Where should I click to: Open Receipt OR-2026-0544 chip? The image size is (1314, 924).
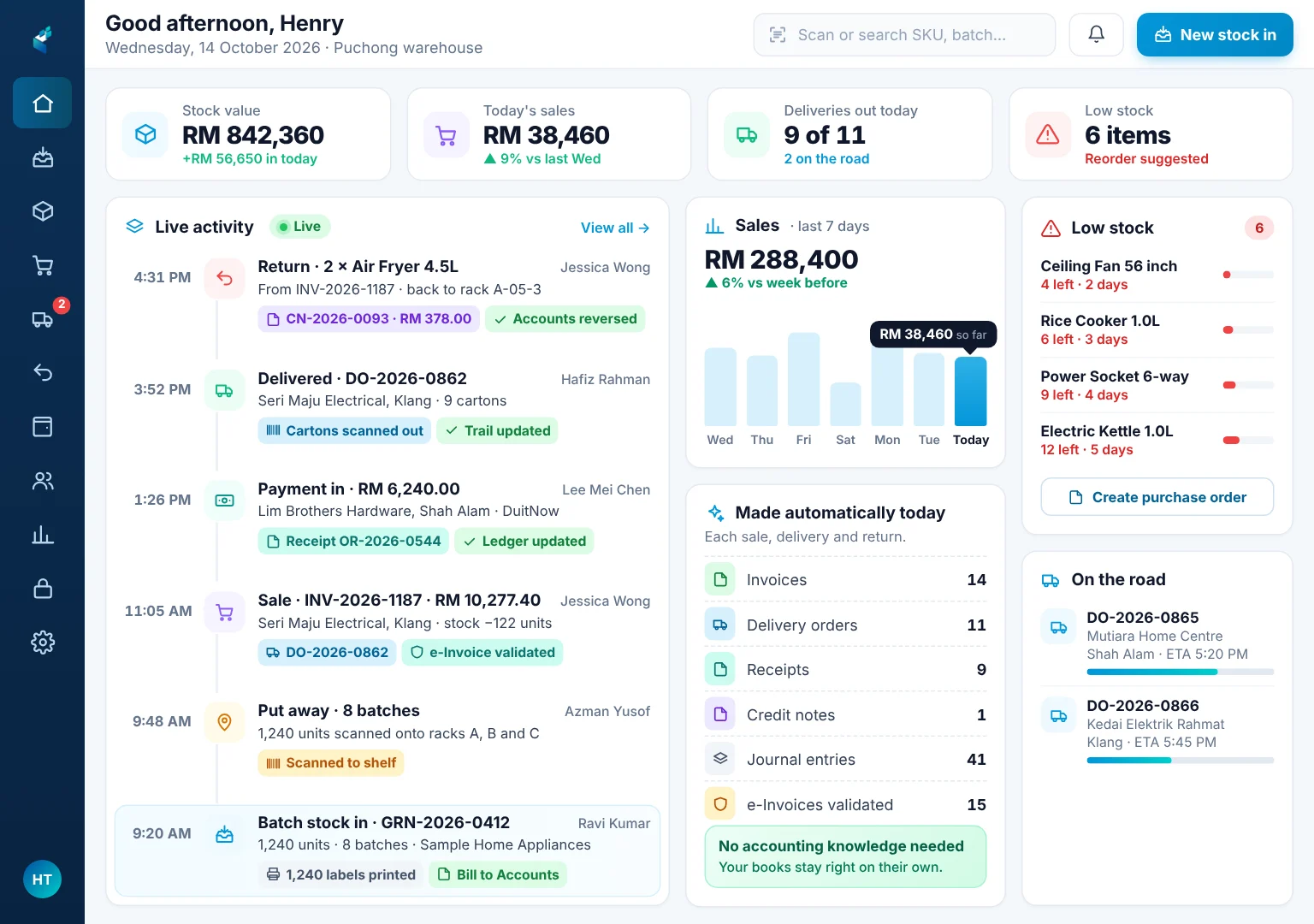click(353, 542)
